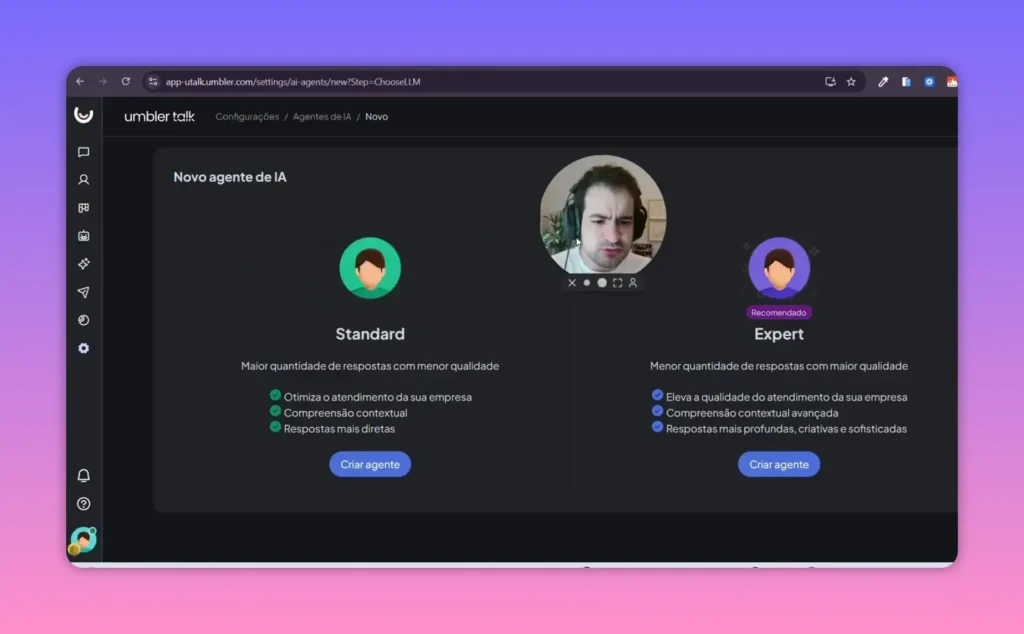Open the contacts panel from the sidebar
The image size is (1024, 634).
84,180
